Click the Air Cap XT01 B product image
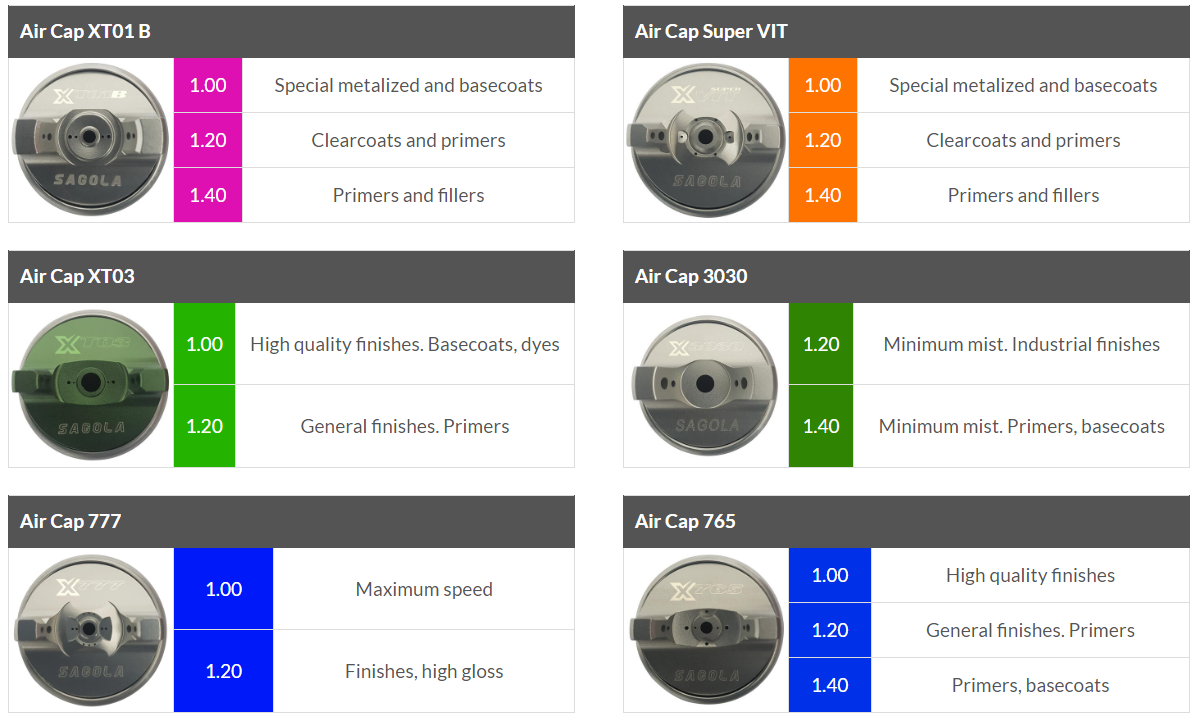 pos(91,140)
